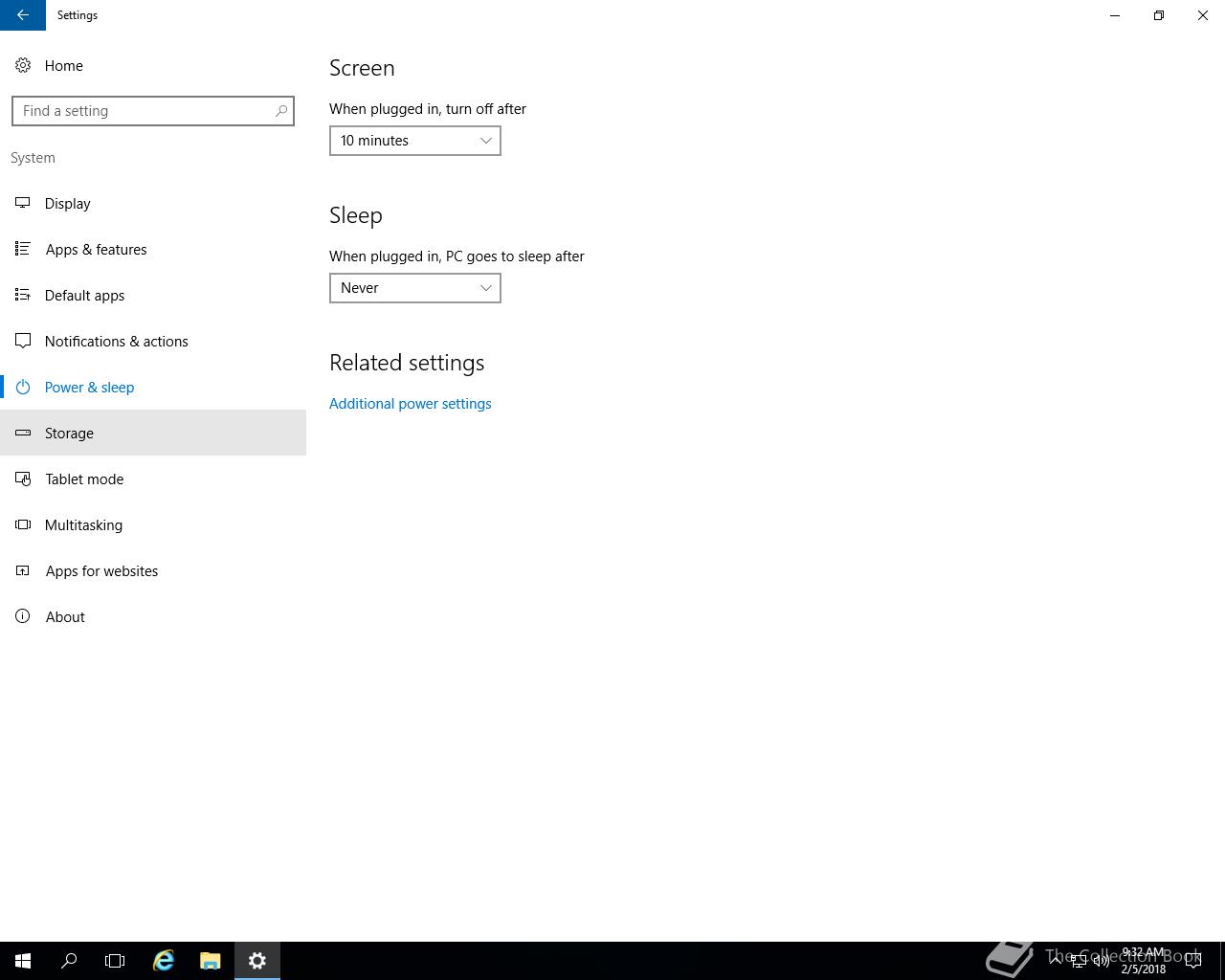Click the Apps & features list icon
This screenshot has width=1225, height=980.
pos(23,249)
